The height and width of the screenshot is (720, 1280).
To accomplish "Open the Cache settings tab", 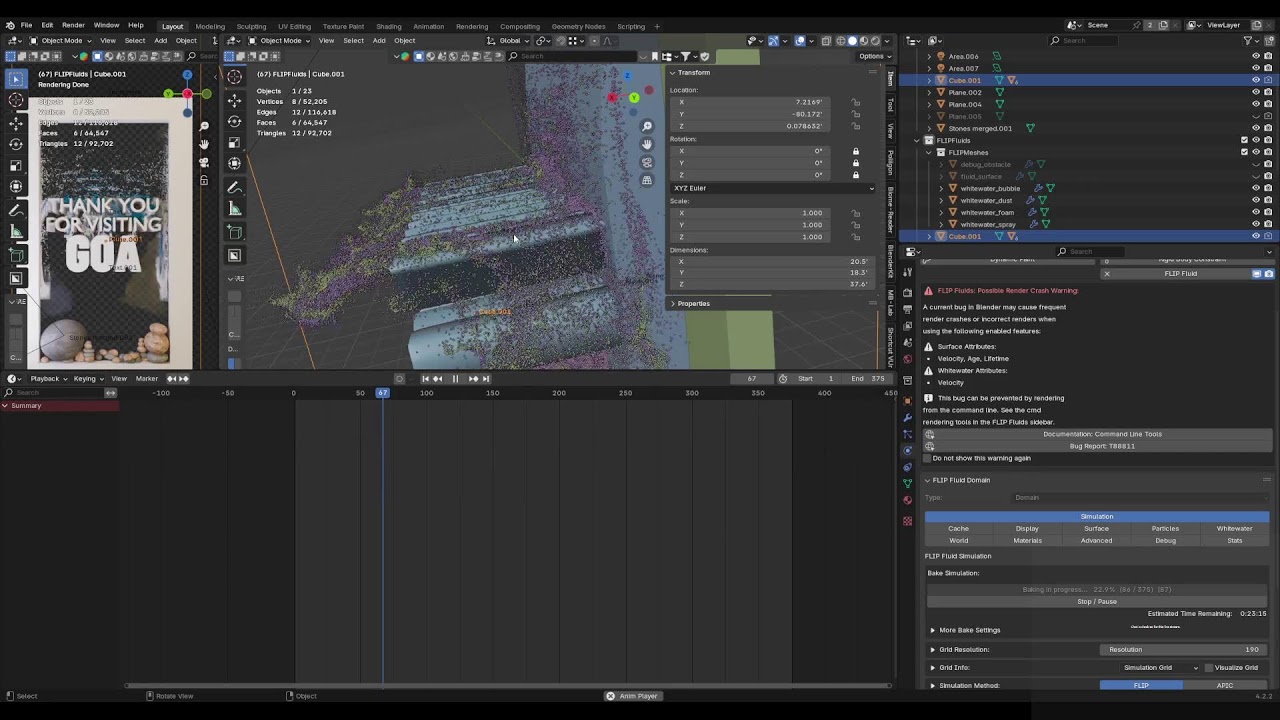I will (x=958, y=528).
